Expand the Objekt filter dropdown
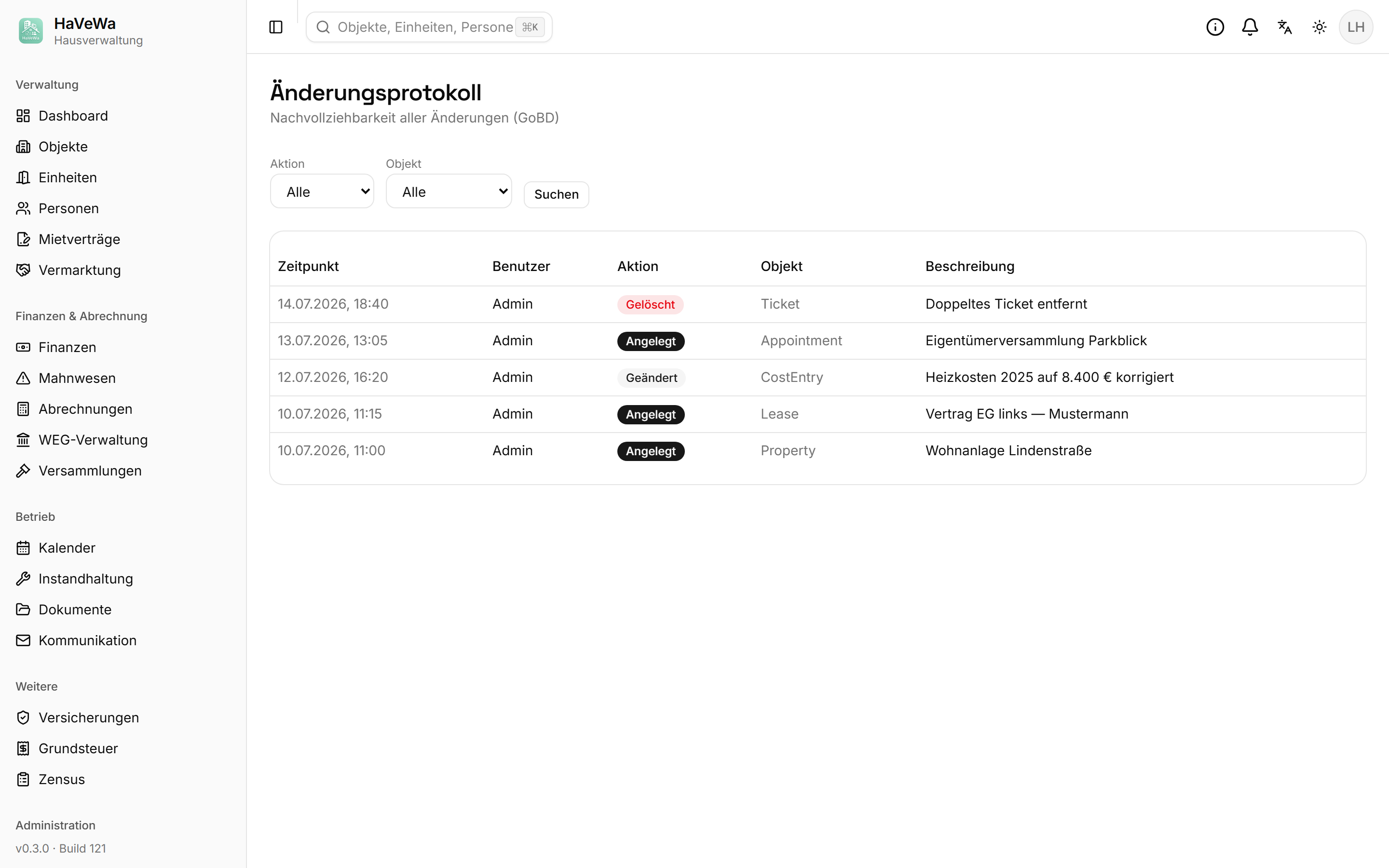The height and width of the screenshot is (868, 1389). 449,192
